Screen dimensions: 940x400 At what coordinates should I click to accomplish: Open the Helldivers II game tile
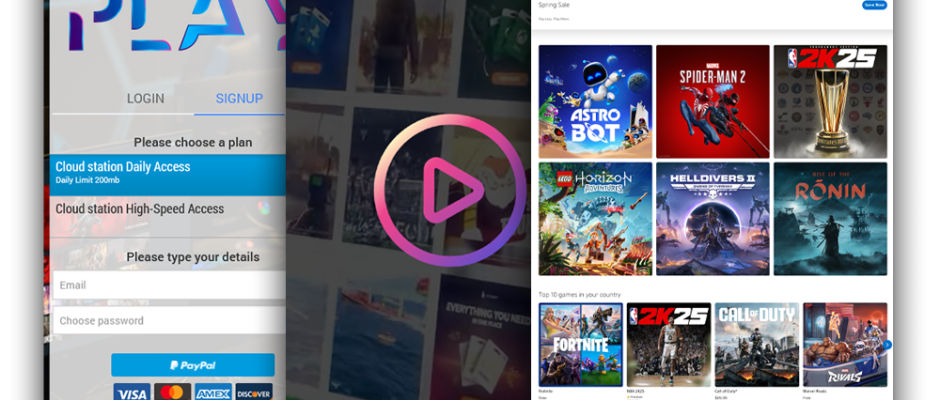pos(713,219)
